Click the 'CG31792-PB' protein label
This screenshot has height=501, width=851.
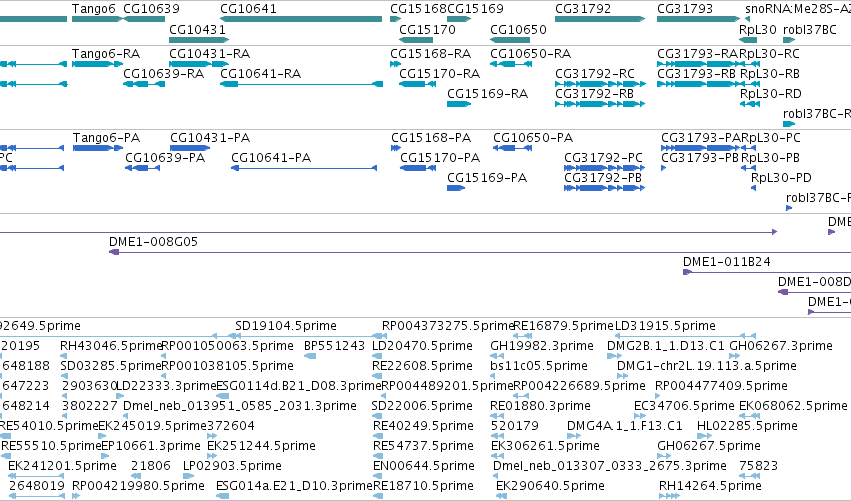[x=603, y=178]
